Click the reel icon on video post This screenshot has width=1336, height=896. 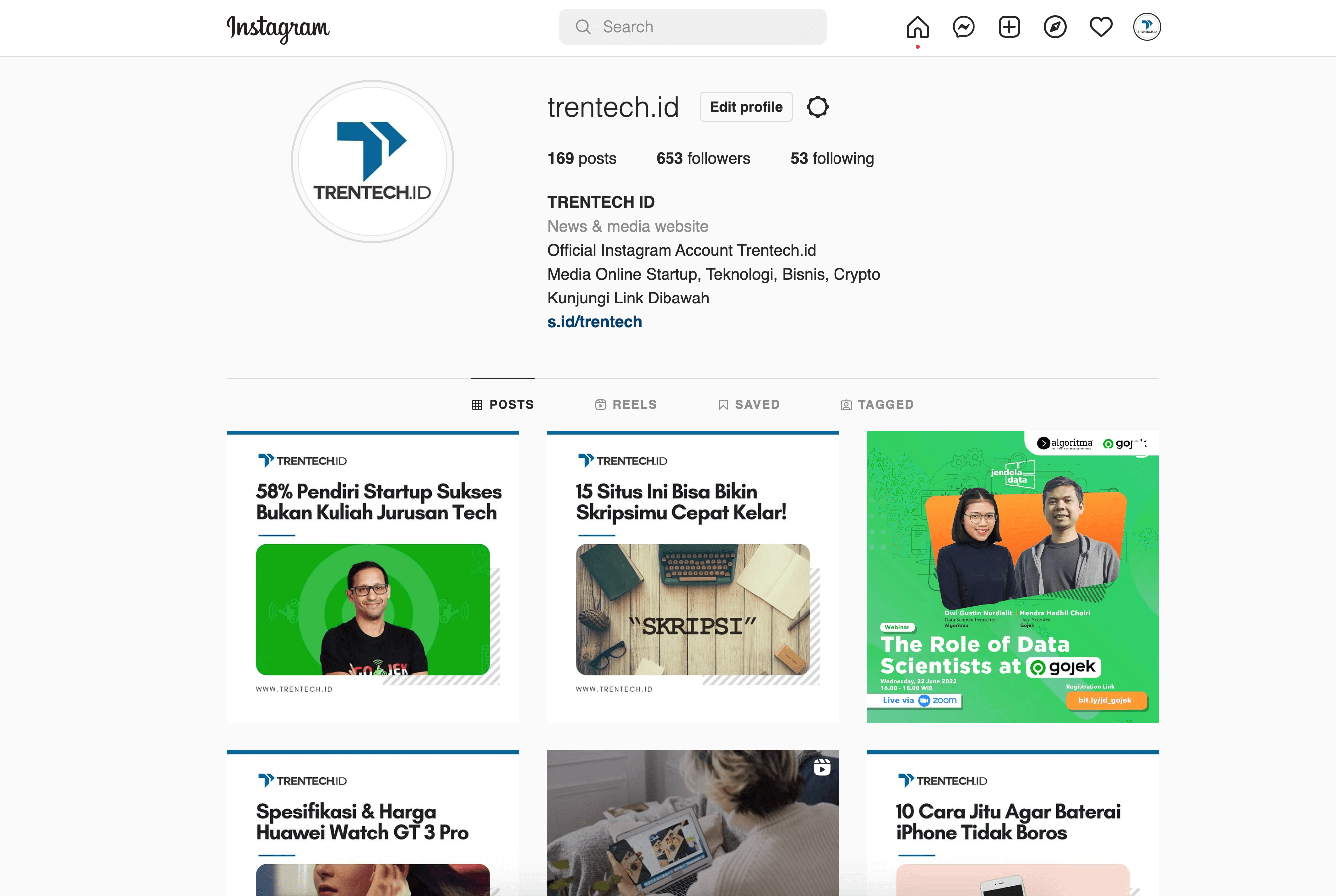tap(822, 767)
